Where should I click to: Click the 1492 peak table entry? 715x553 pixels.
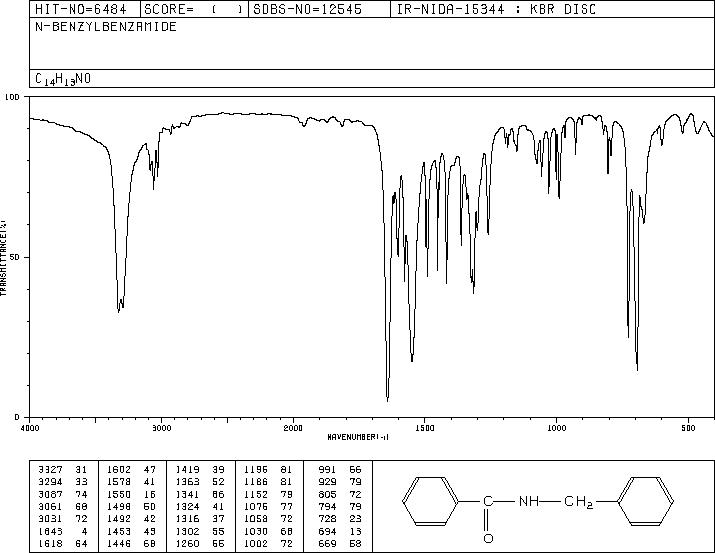pyautogui.click(x=131, y=519)
